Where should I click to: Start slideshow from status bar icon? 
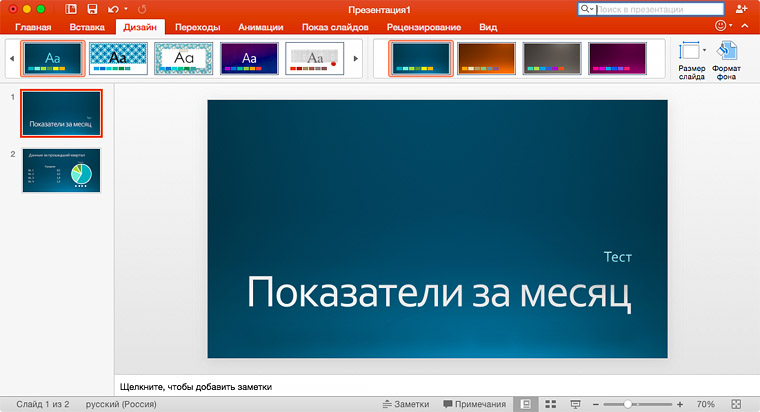coord(575,403)
